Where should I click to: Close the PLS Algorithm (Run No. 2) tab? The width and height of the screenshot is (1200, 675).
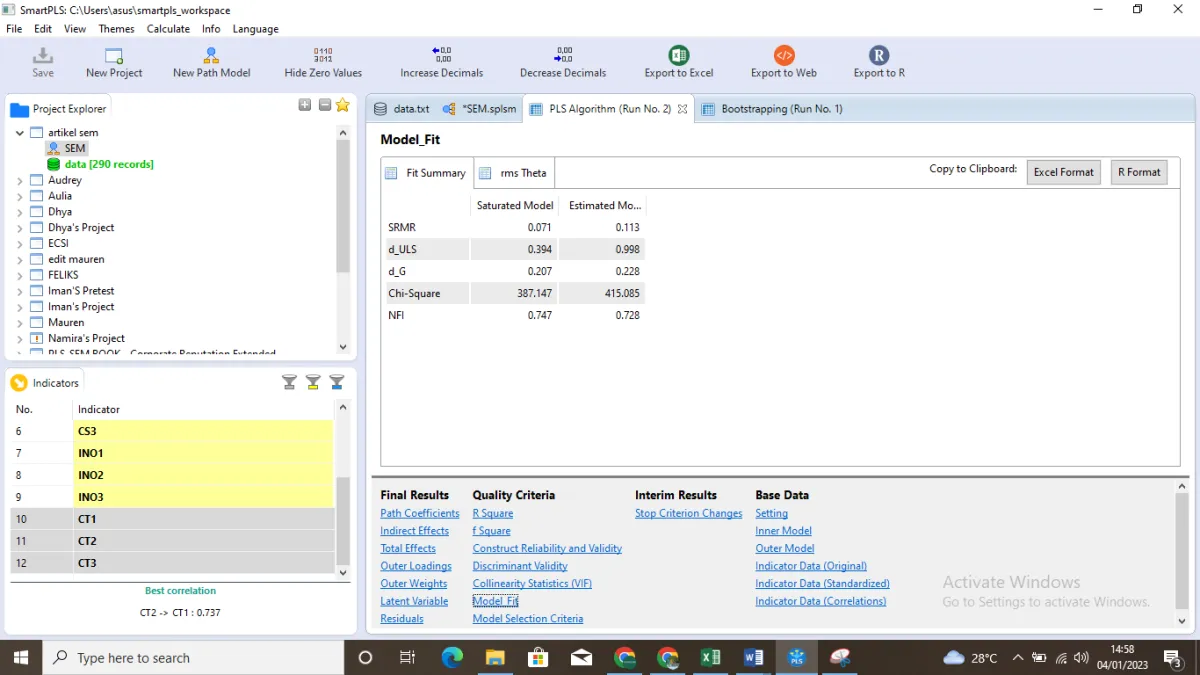tap(683, 109)
